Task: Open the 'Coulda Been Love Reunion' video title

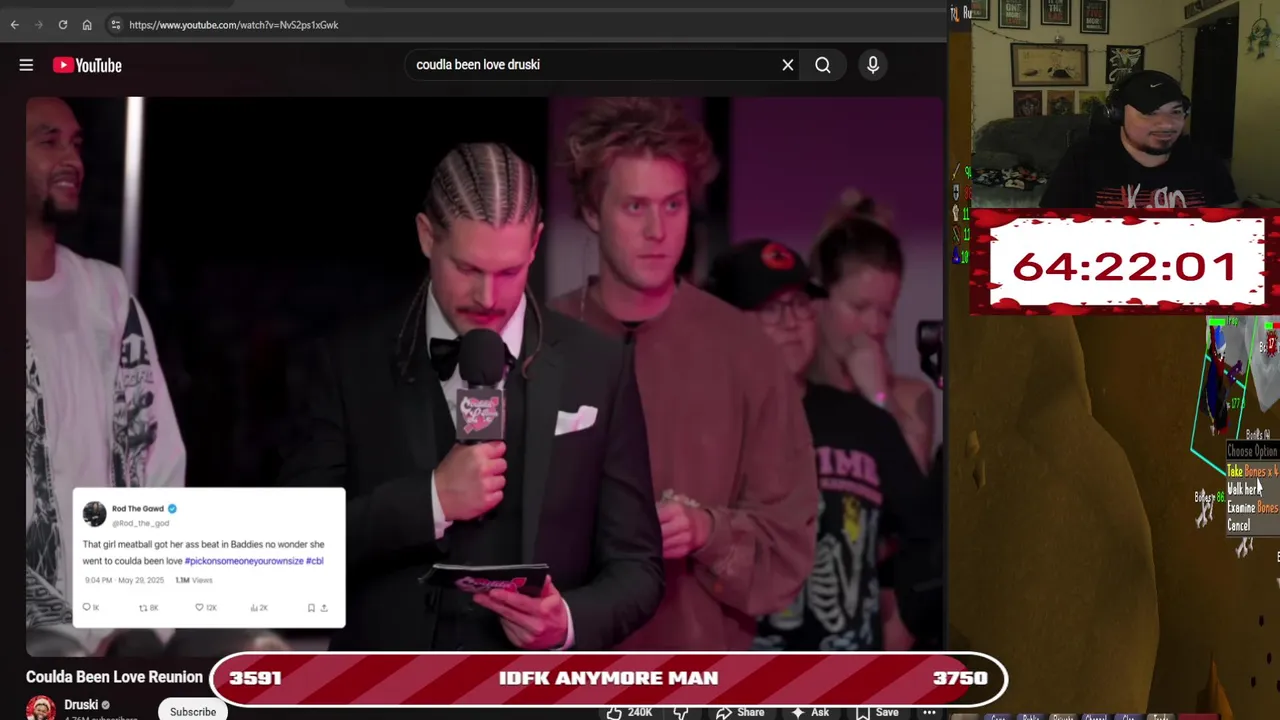Action: (x=114, y=677)
